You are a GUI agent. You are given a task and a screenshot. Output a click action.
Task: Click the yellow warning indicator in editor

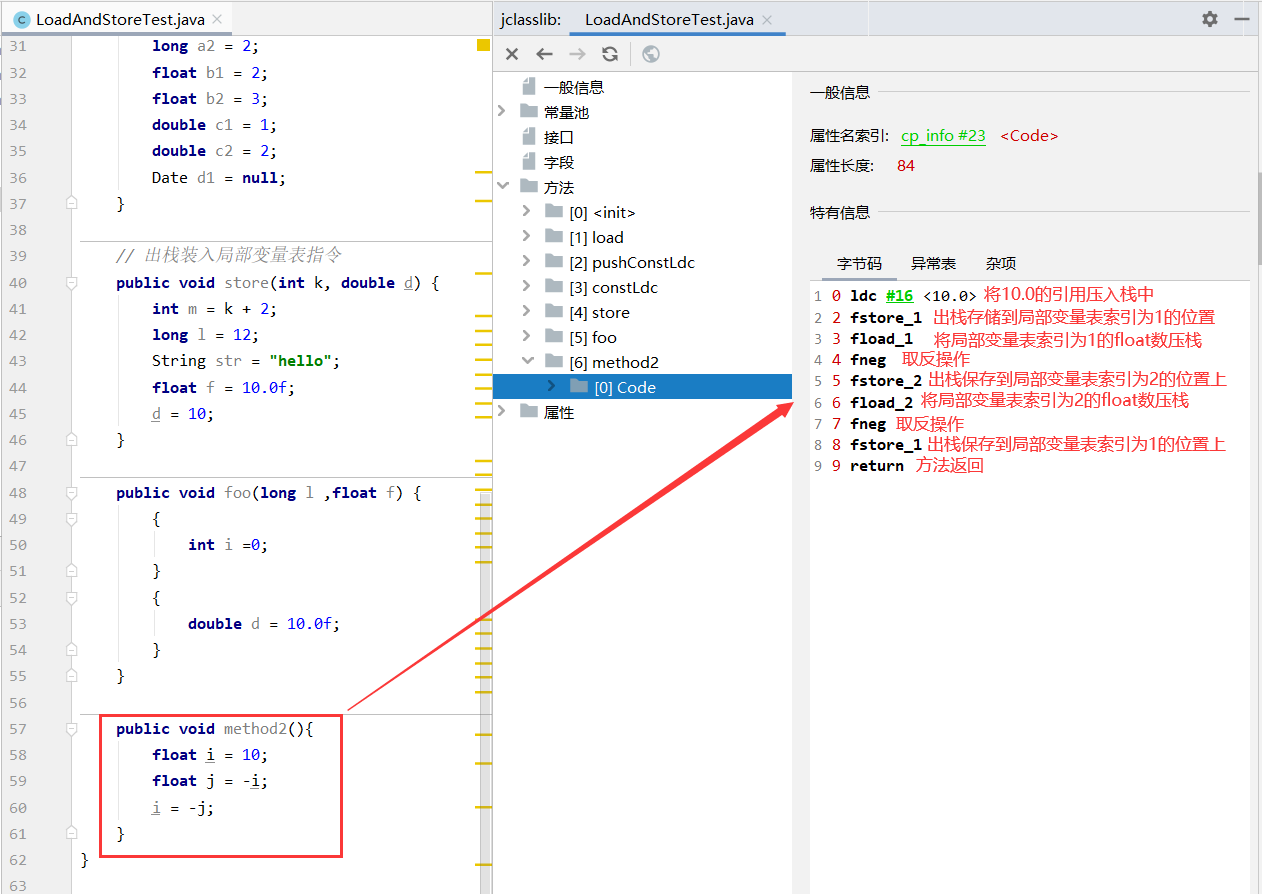click(x=483, y=45)
